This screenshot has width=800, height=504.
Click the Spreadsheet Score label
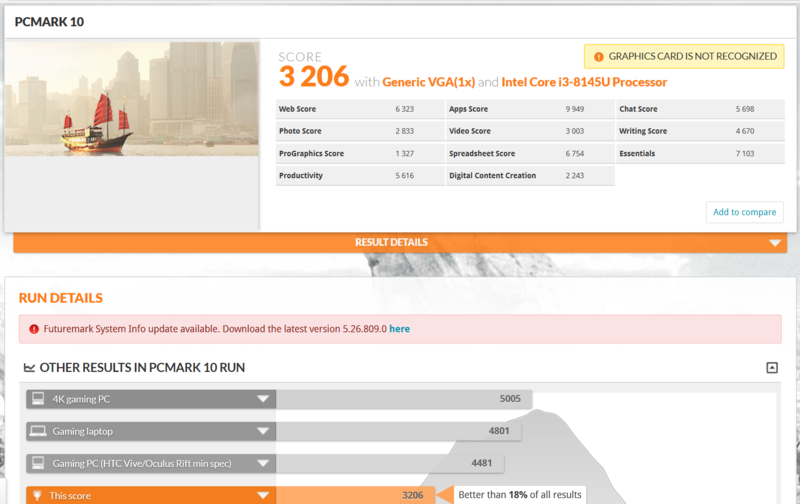coord(482,154)
